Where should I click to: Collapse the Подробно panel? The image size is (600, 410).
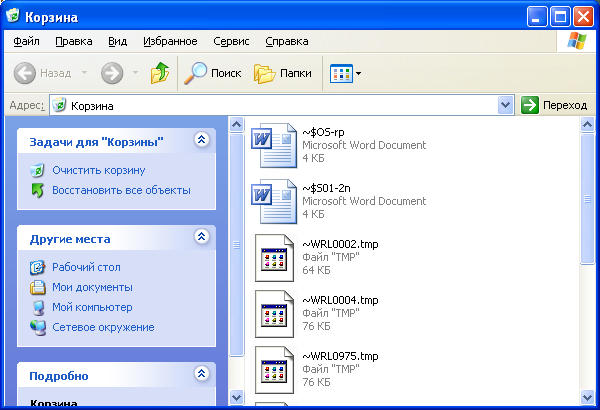tap(202, 373)
